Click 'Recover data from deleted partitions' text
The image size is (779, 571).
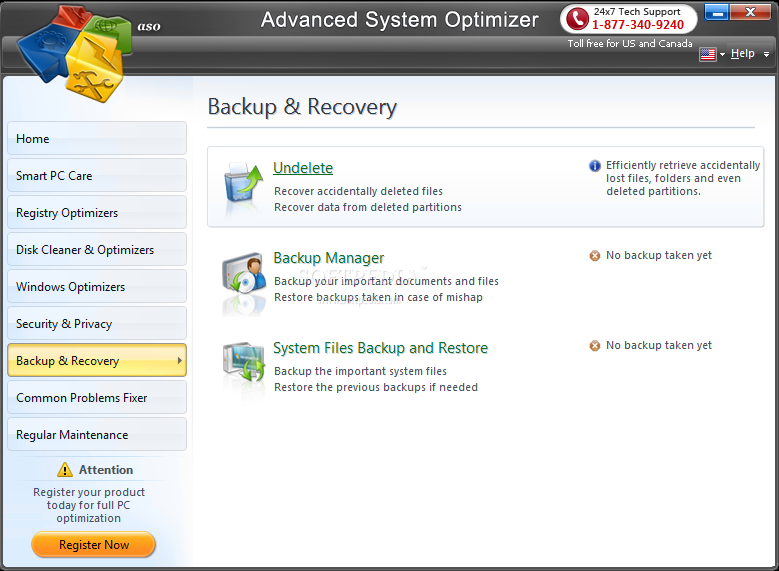tap(368, 207)
